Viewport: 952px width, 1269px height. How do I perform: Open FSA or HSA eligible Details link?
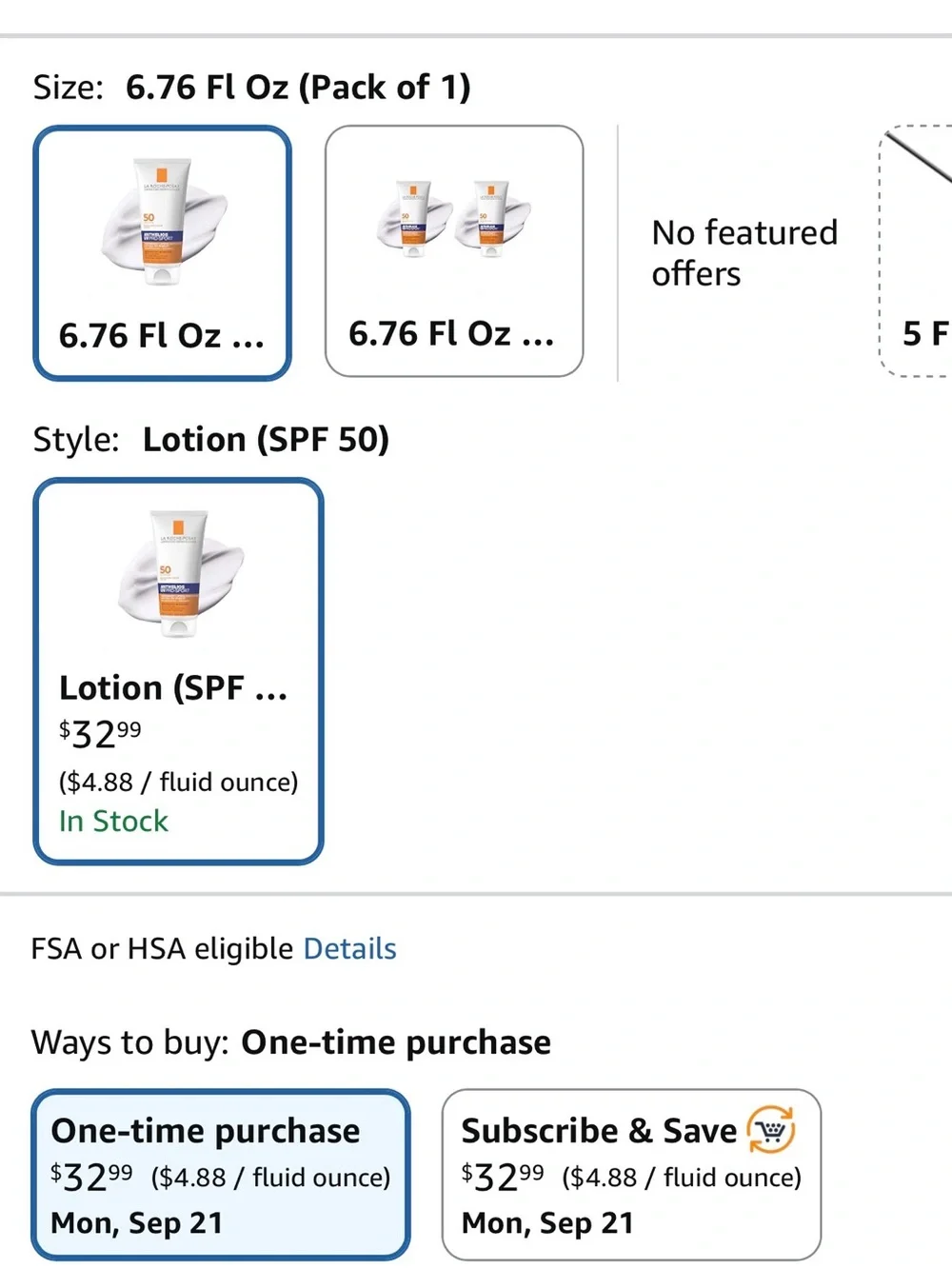coord(349,949)
